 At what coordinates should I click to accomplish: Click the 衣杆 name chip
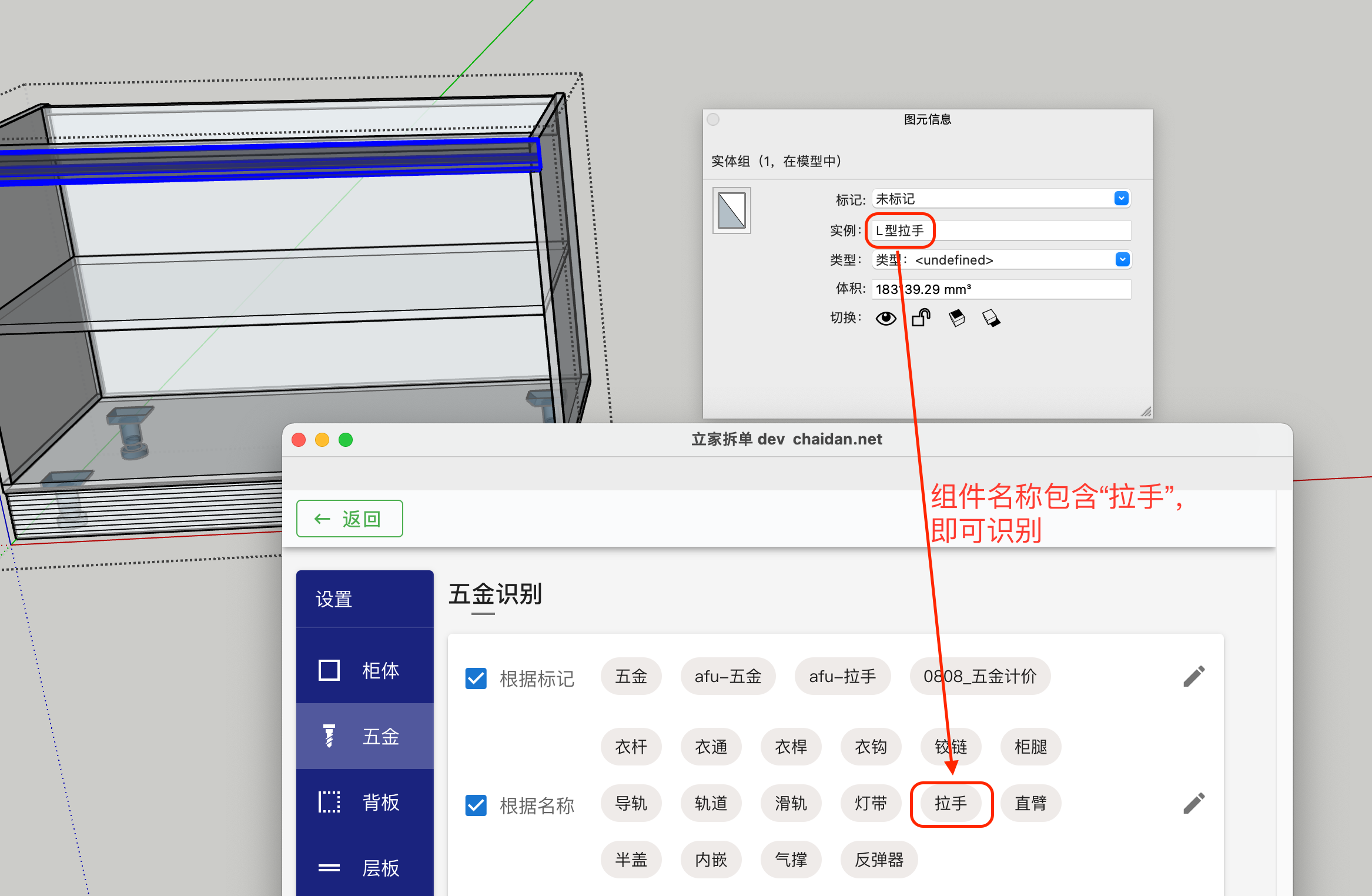pos(631,747)
